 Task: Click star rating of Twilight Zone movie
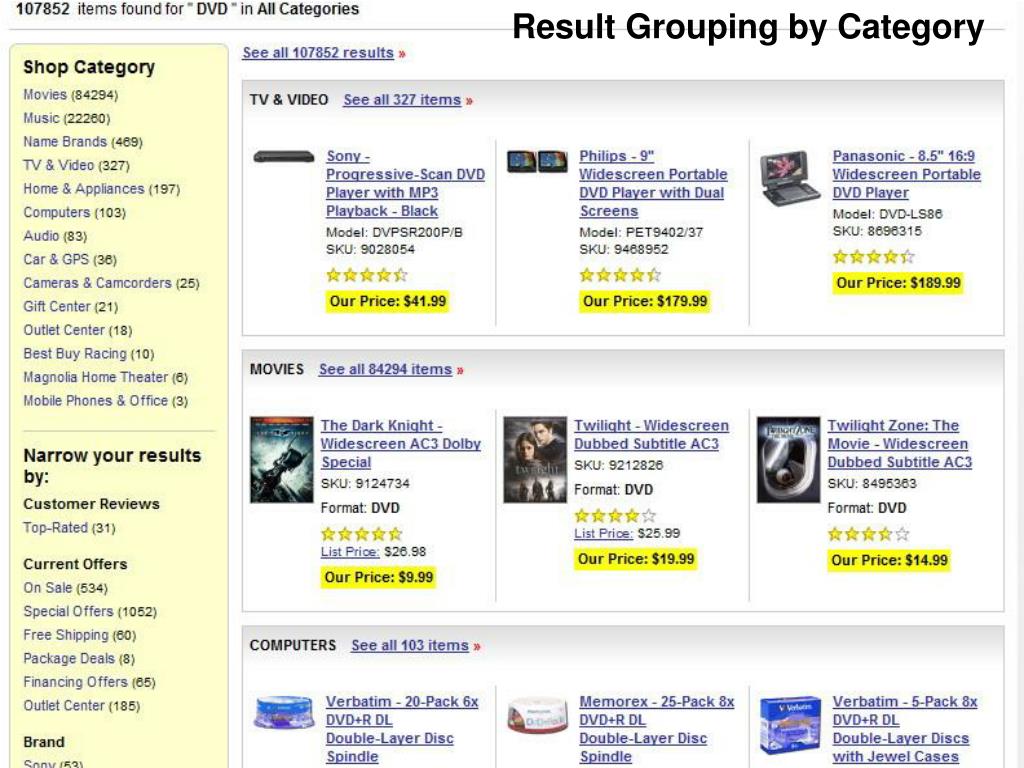[x=868, y=534]
